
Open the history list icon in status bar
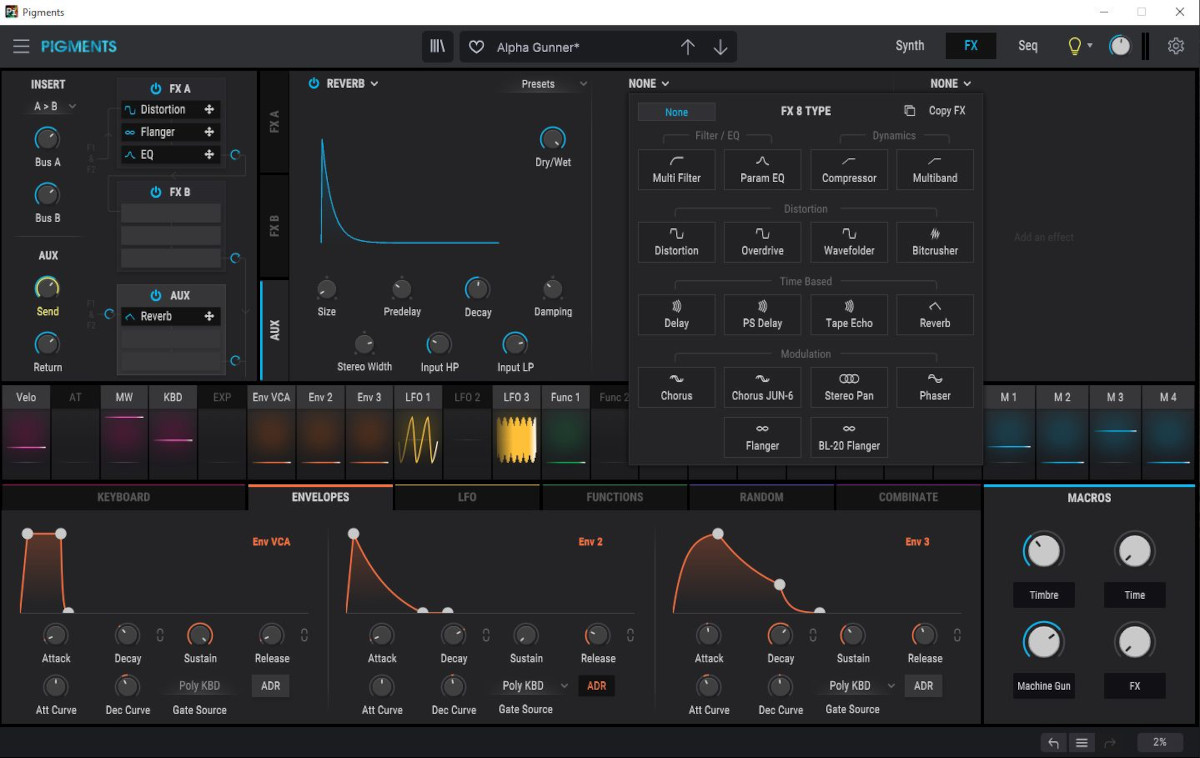(x=1081, y=743)
